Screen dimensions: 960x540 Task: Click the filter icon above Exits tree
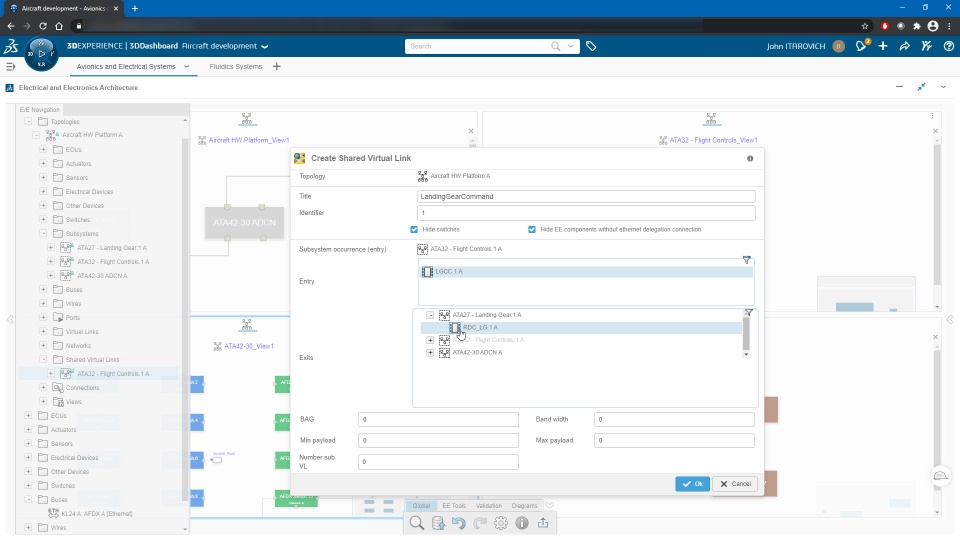click(x=748, y=313)
